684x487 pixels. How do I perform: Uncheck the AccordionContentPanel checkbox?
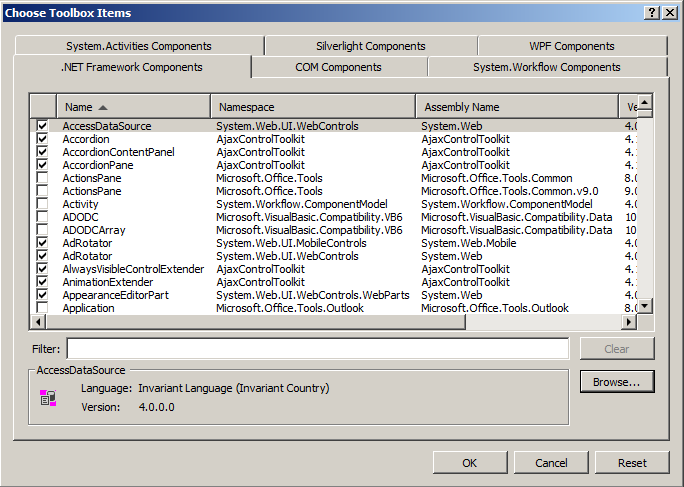coord(42,152)
